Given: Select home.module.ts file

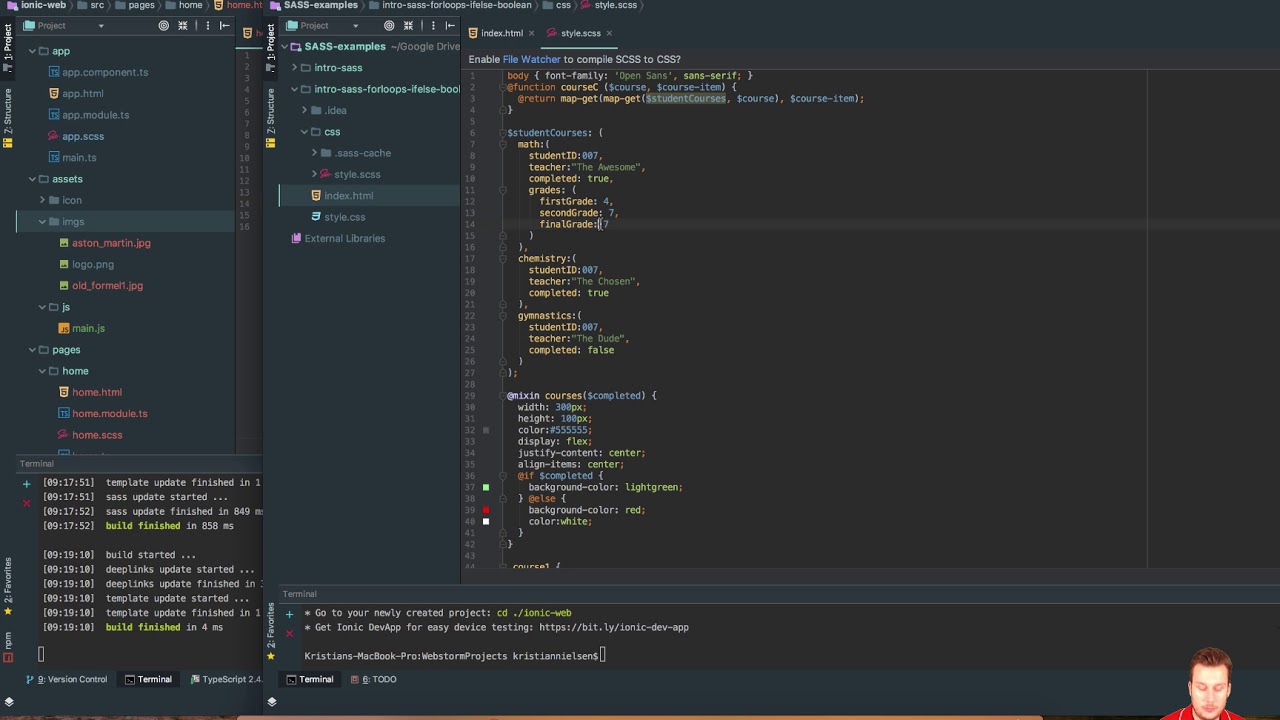Looking at the screenshot, I should (x=109, y=414).
